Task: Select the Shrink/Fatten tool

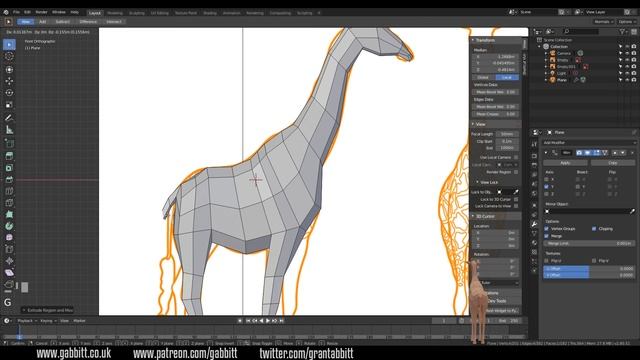Action: pos(9,261)
